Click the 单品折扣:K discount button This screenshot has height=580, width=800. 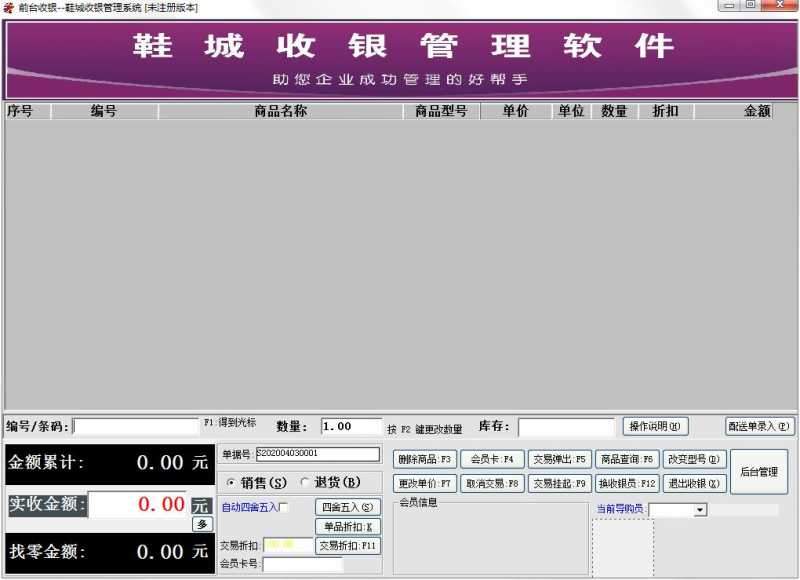(x=346, y=527)
